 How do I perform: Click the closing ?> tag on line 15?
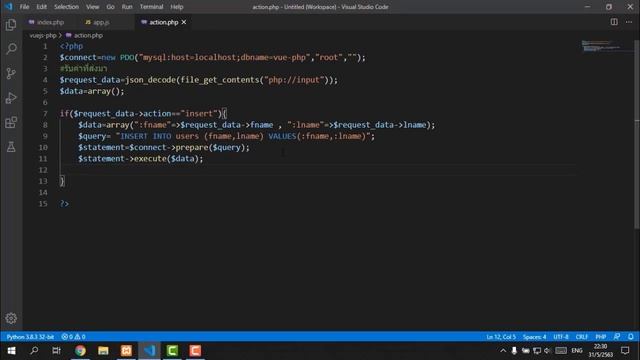click(64, 204)
